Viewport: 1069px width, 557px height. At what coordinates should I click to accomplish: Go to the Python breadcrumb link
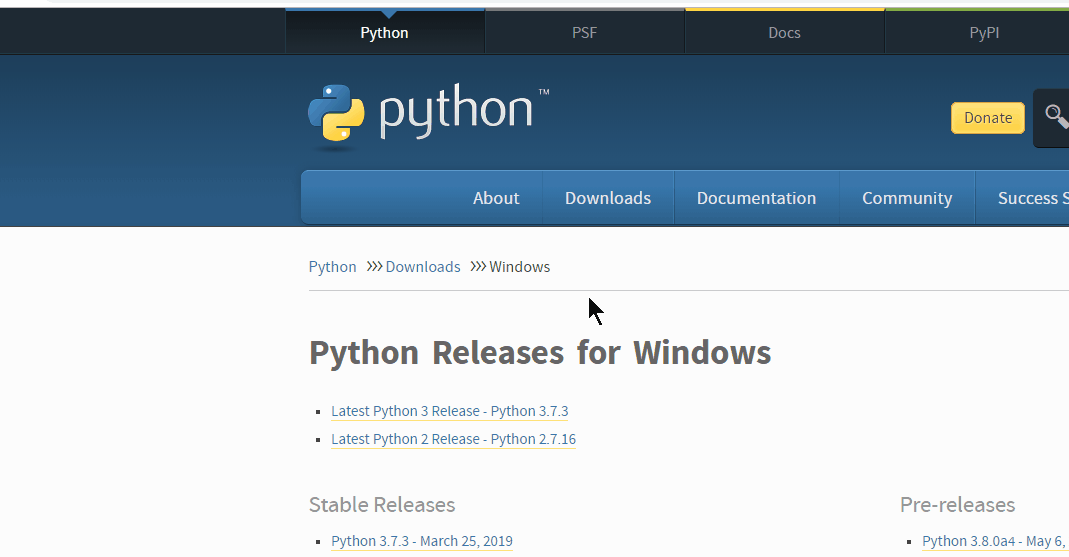[x=333, y=267]
